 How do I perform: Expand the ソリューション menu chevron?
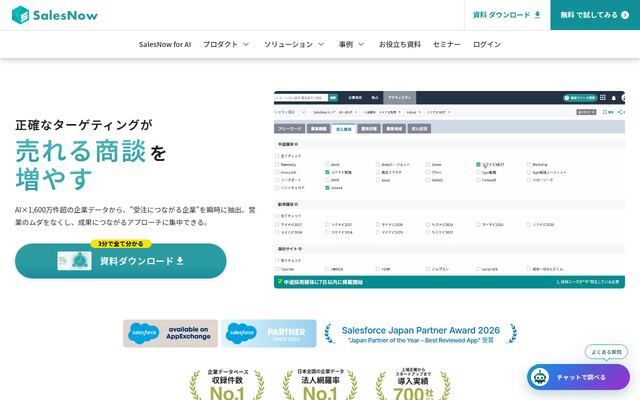coord(321,44)
